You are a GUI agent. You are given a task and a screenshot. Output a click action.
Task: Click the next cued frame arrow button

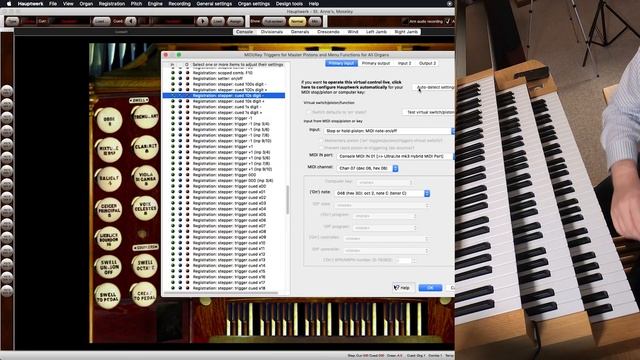pyautogui.click(x=202, y=21)
